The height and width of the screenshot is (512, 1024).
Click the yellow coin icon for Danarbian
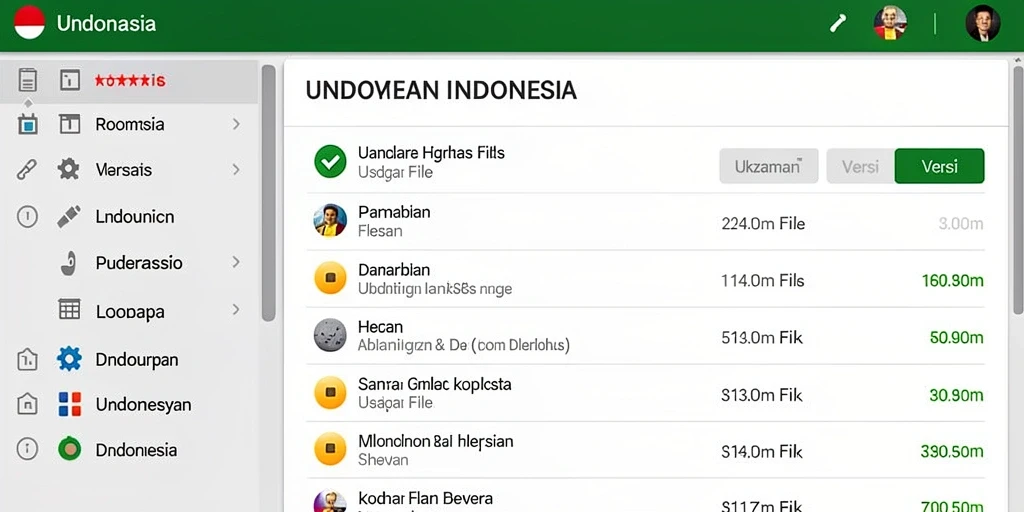[330, 278]
